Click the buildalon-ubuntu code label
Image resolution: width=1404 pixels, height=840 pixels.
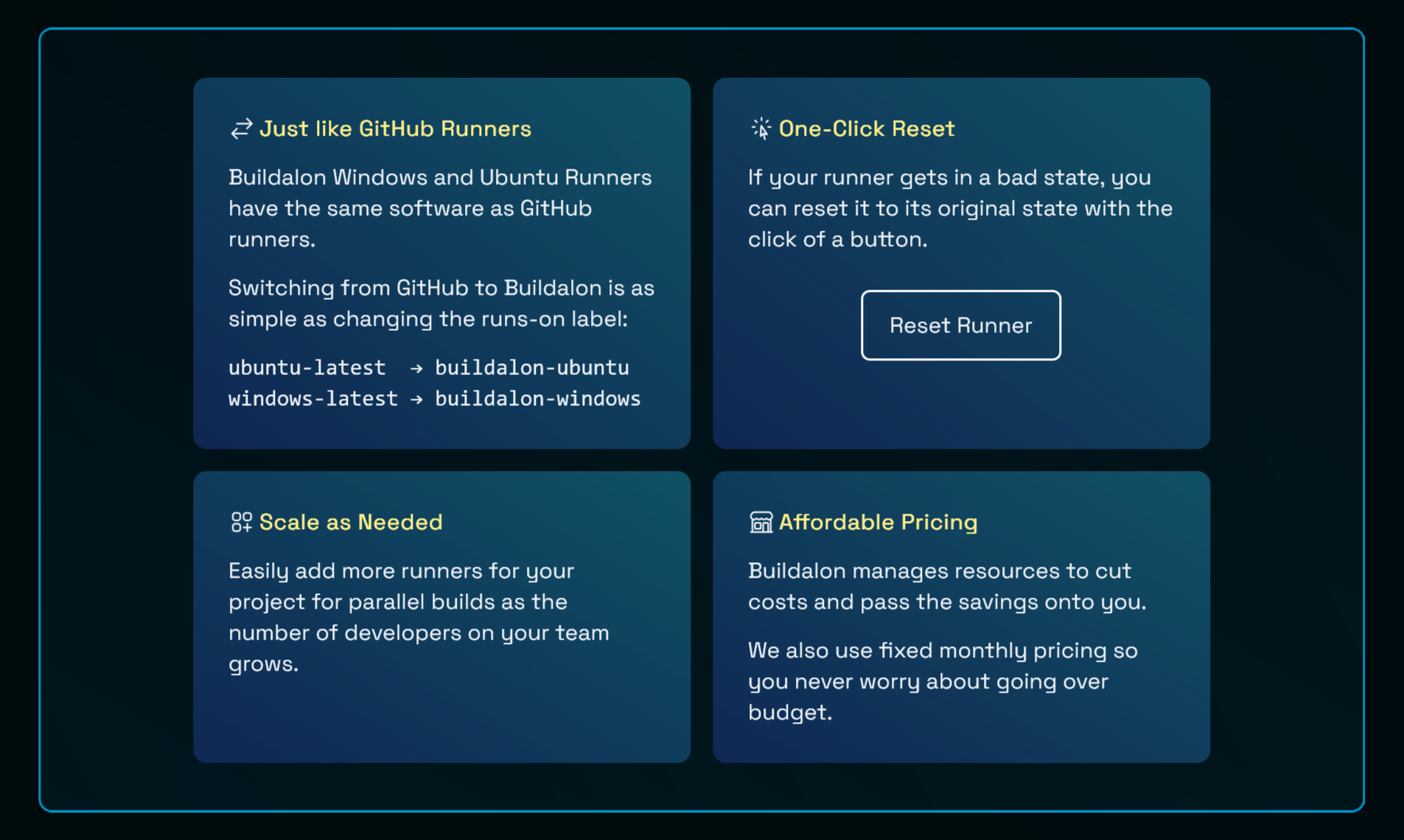coord(532,367)
